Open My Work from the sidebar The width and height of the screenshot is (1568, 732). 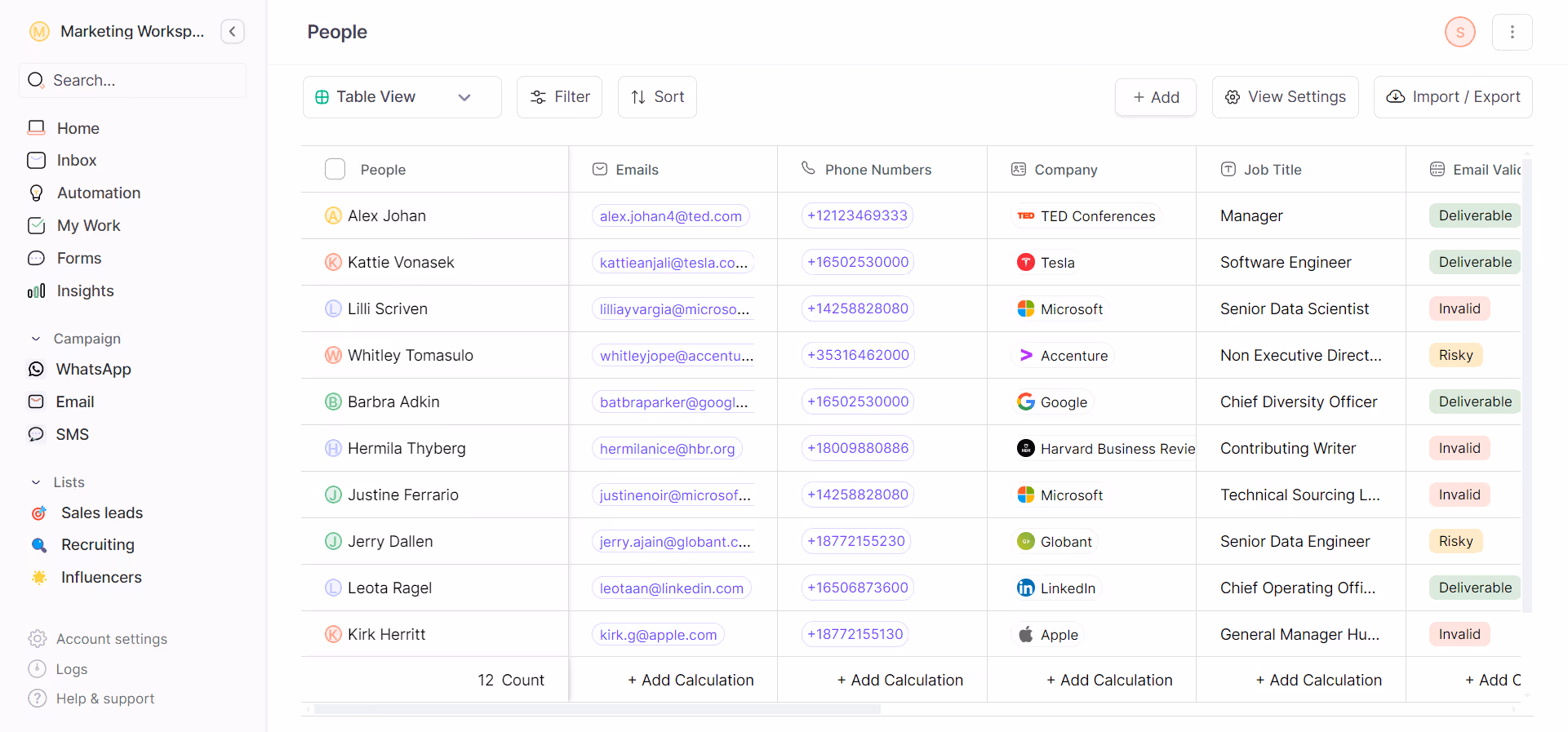[x=88, y=225]
